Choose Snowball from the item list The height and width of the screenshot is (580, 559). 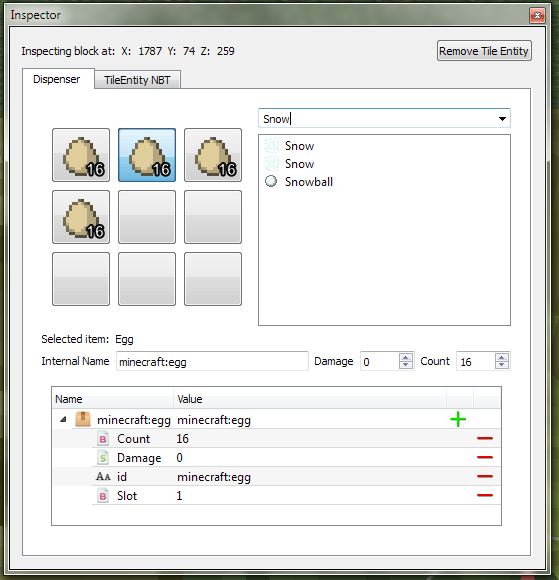pos(309,182)
